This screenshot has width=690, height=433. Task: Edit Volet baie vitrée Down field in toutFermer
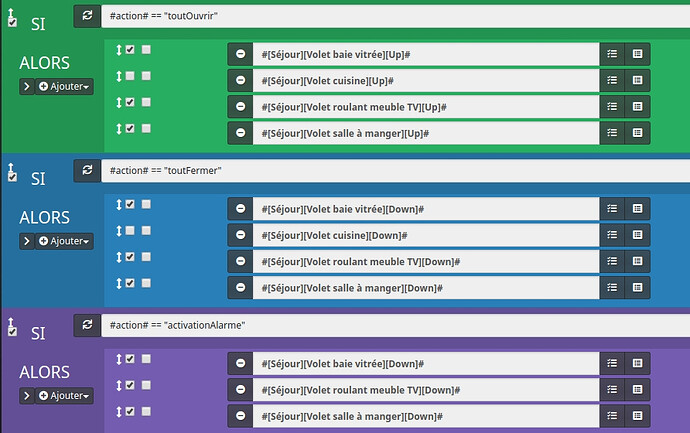click(426, 209)
